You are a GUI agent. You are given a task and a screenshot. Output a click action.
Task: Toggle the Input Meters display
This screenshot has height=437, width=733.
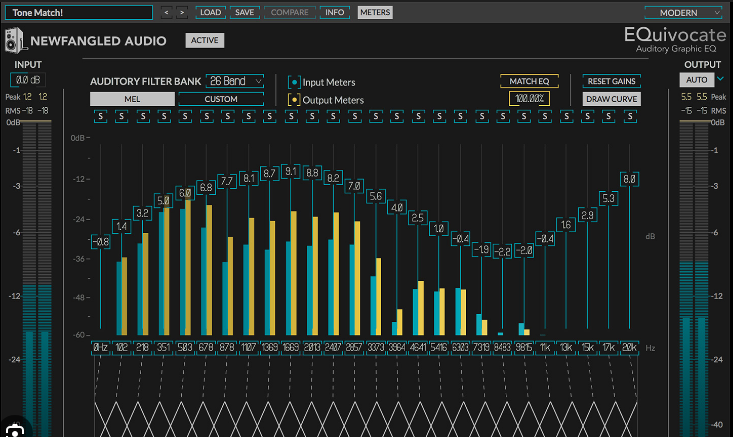[x=294, y=82]
